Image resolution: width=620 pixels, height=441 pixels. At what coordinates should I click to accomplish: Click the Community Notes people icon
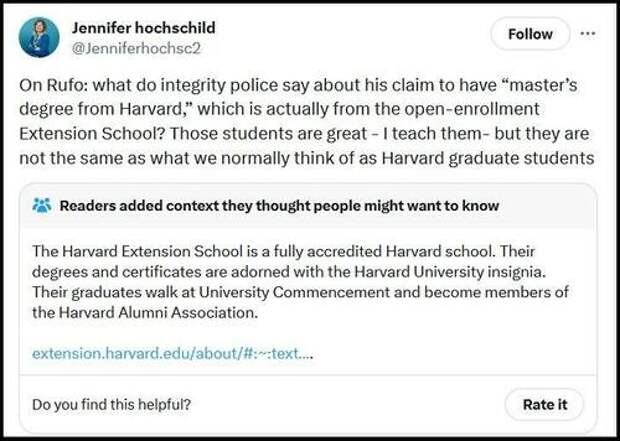(42, 205)
